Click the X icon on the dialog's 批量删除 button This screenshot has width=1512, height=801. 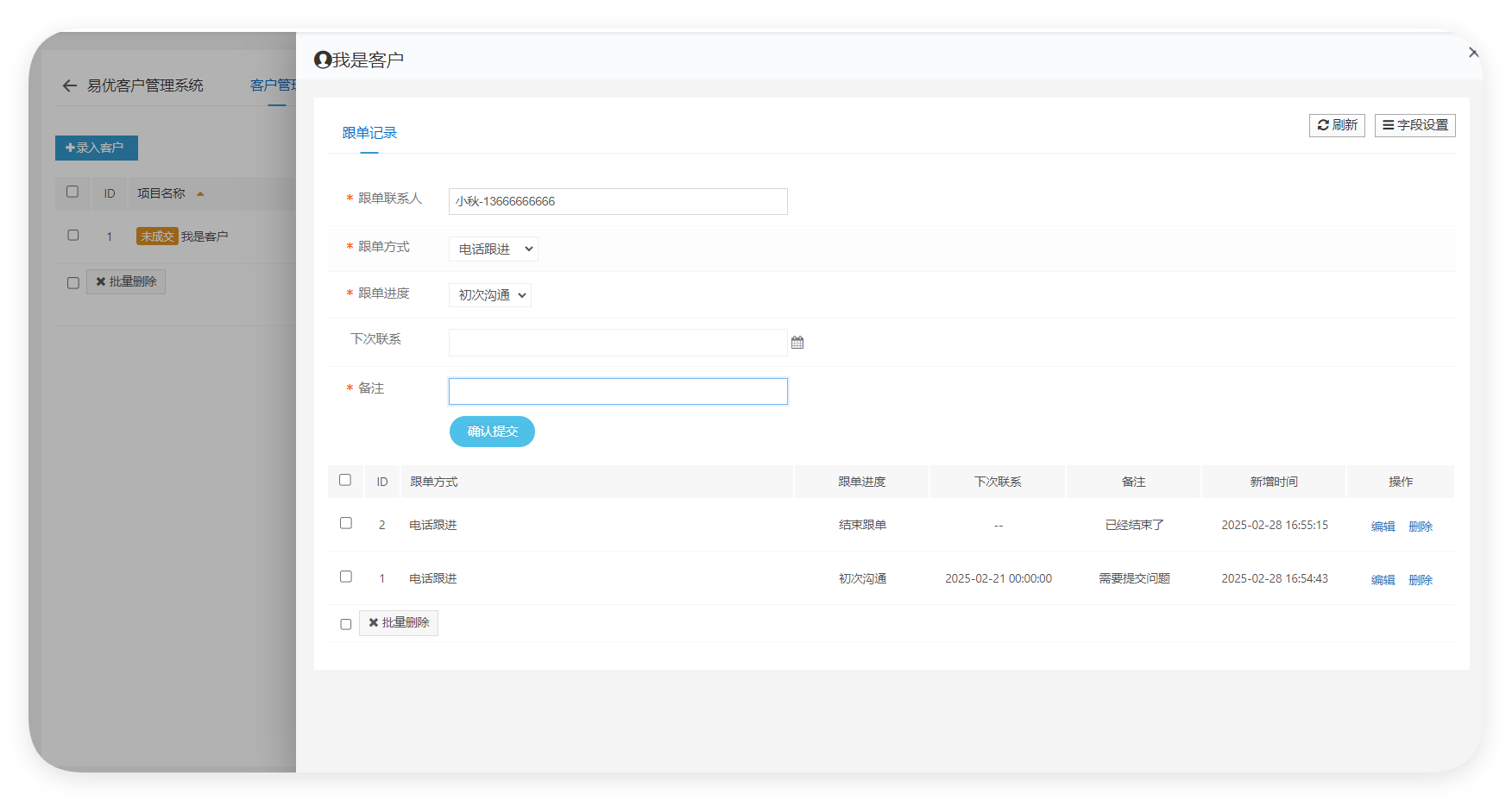(x=374, y=622)
